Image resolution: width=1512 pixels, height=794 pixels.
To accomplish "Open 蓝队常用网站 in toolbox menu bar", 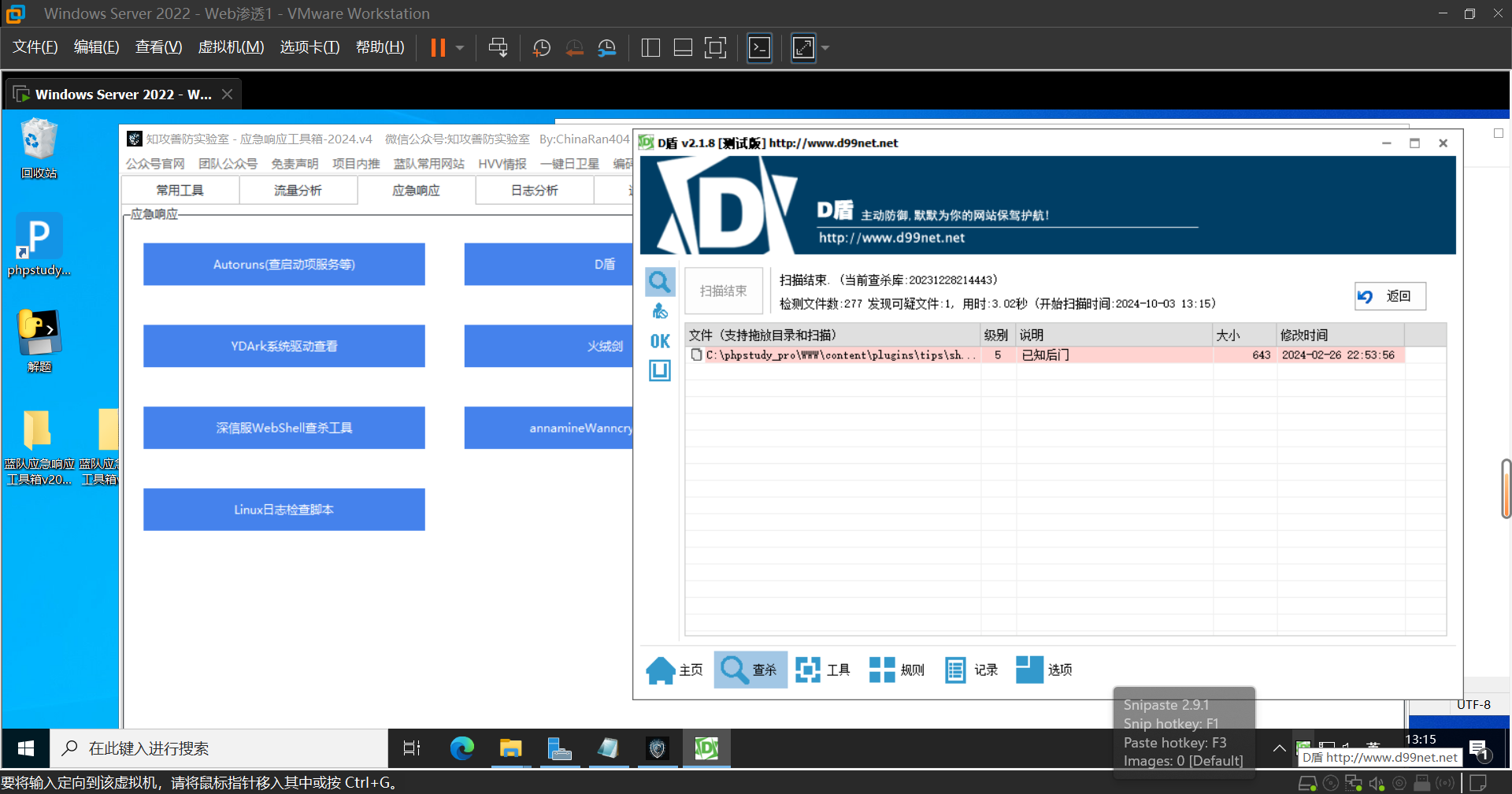I will click(x=429, y=164).
